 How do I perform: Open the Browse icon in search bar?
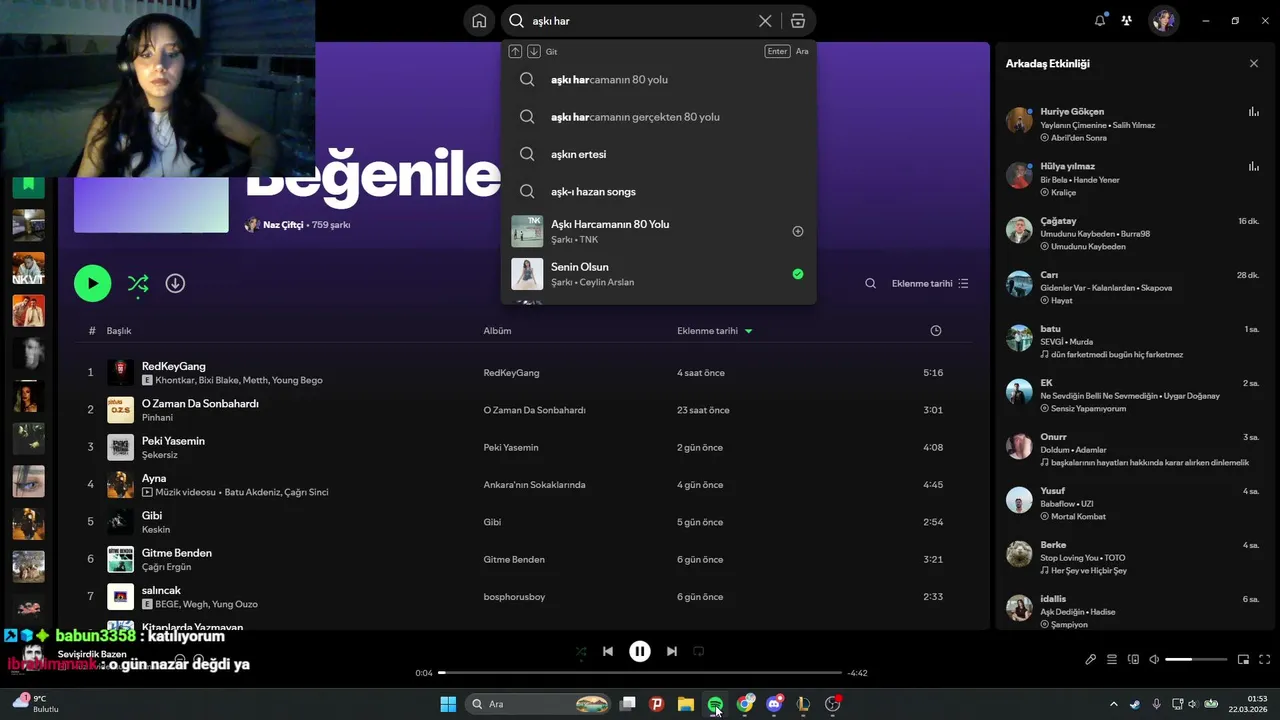tap(797, 21)
